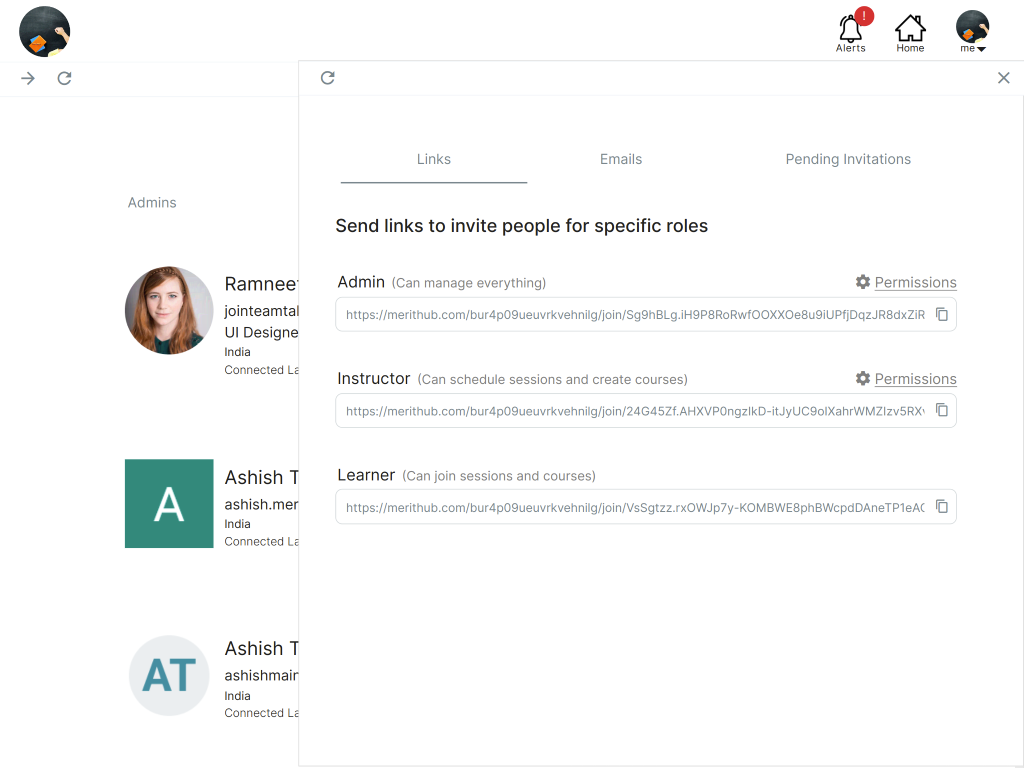This screenshot has width=1024, height=768.
Task: Go to Home via house icon
Action: [x=910, y=32]
